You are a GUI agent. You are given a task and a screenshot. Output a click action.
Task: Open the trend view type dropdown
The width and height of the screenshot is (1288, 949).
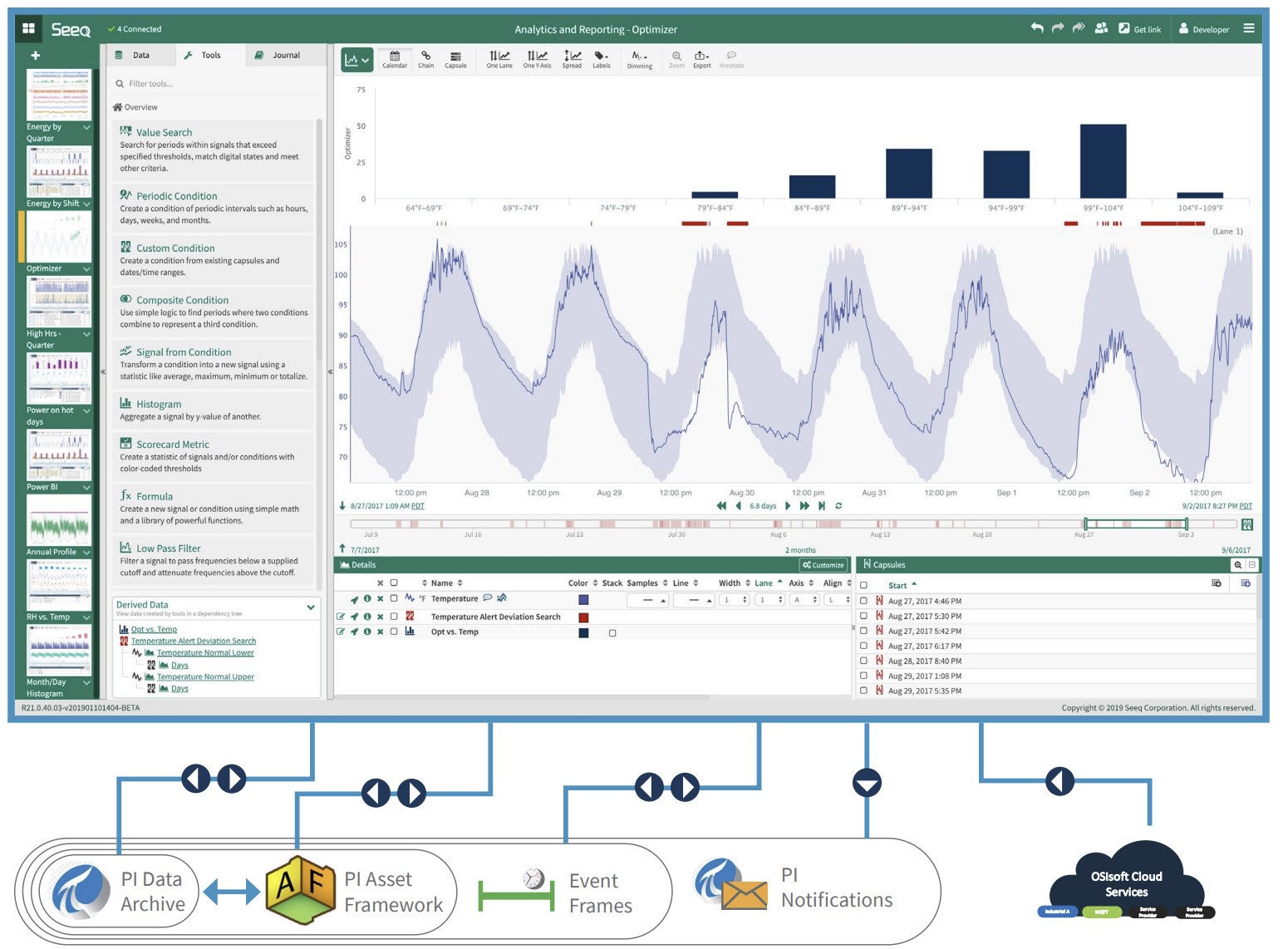point(357,60)
